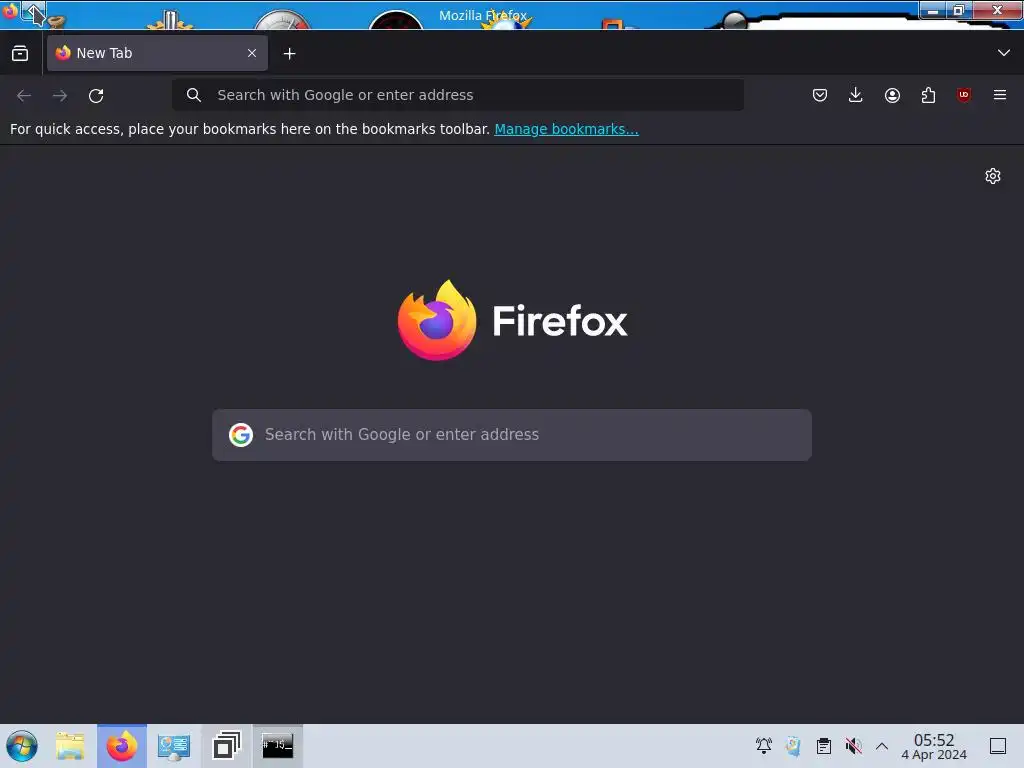Go forward one page

tap(60, 95)
